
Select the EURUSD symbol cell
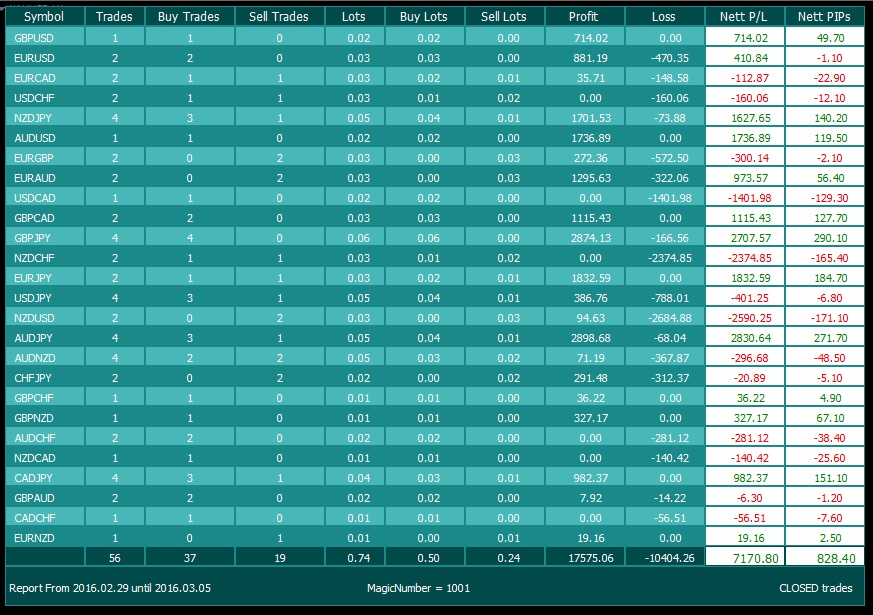[x=45, y=58]
